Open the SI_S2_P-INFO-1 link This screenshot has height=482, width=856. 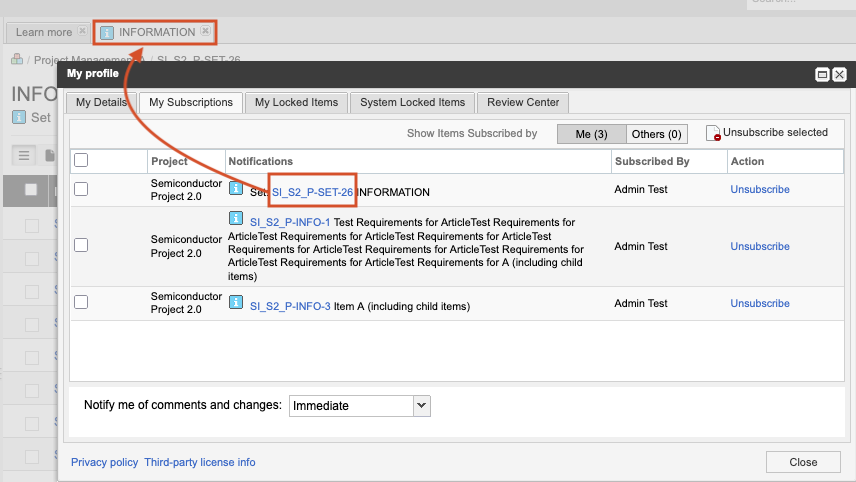(290, 222)
